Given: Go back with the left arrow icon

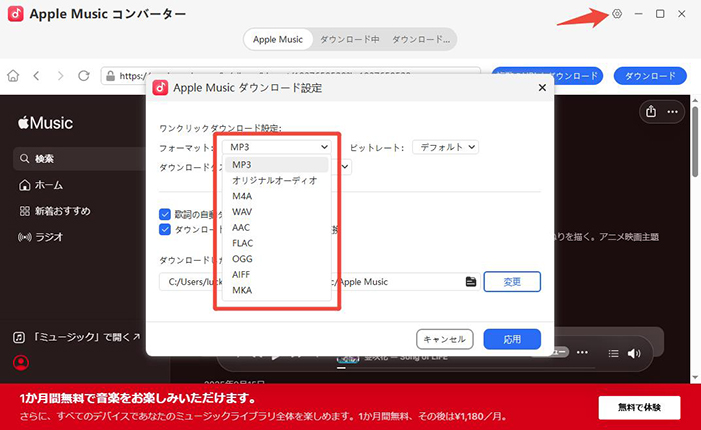Looking at the screenshot, I should (37, 76).
